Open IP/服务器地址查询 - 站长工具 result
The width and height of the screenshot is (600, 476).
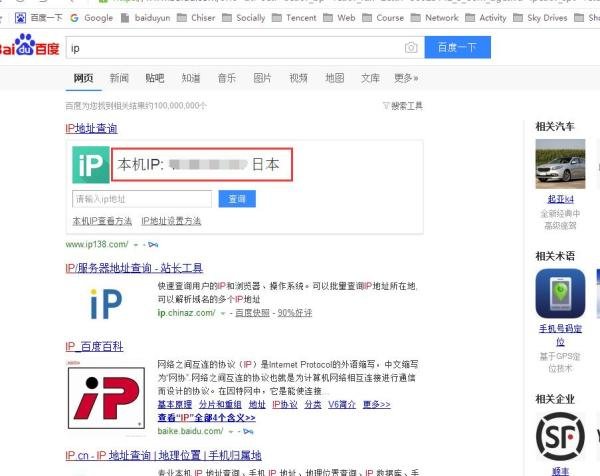tap(134, 268)
